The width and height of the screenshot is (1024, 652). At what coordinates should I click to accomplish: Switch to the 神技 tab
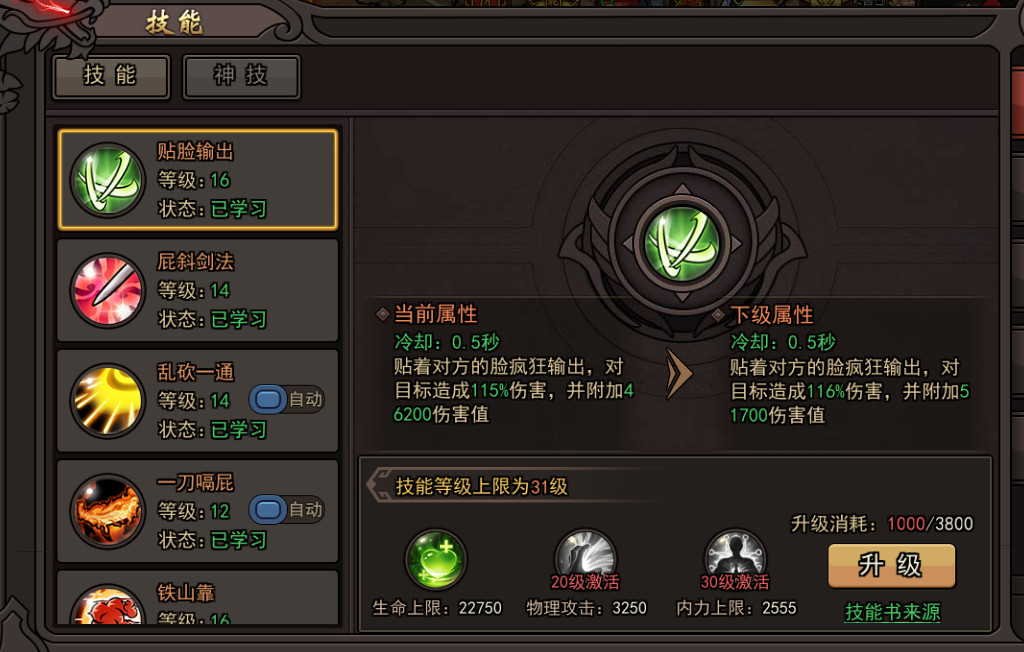241,76
